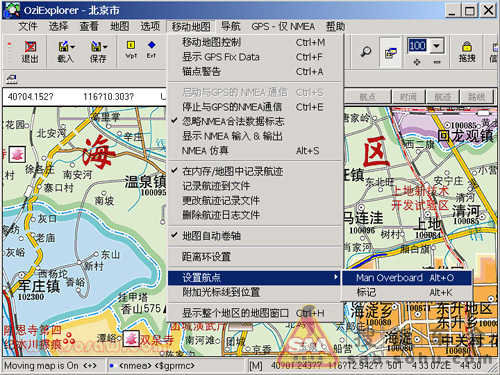Expand the 设置航点 submenu
This screenshot has width=500, height=375.
pyautogui.click(x=255, y=277)
